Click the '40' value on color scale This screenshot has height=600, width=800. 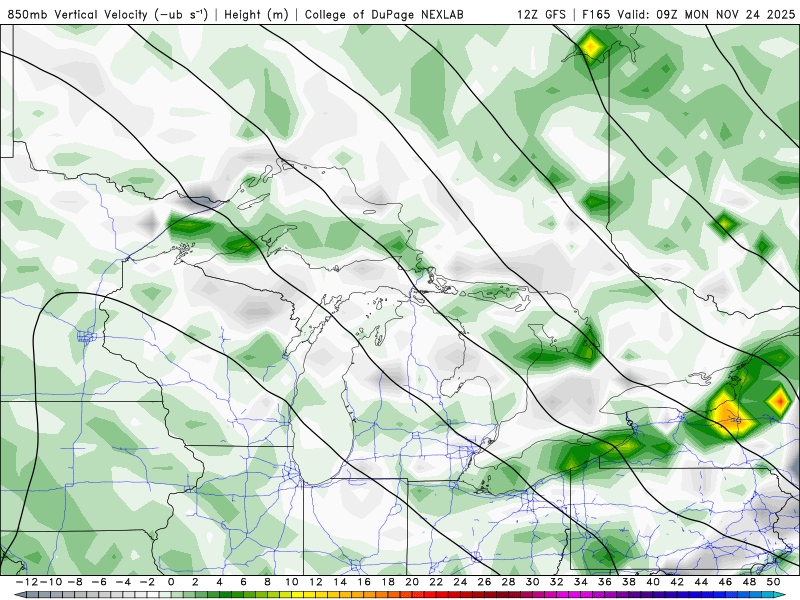tap(653, 582)
